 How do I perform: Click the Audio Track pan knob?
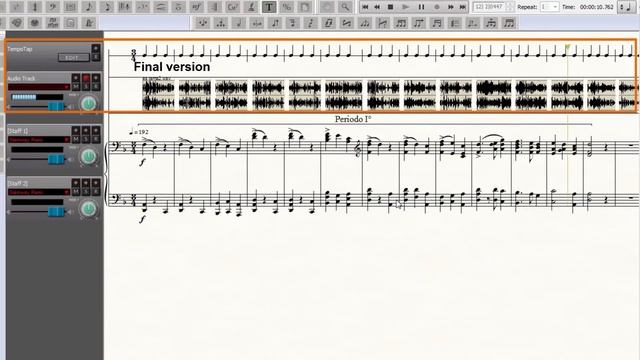88,104
